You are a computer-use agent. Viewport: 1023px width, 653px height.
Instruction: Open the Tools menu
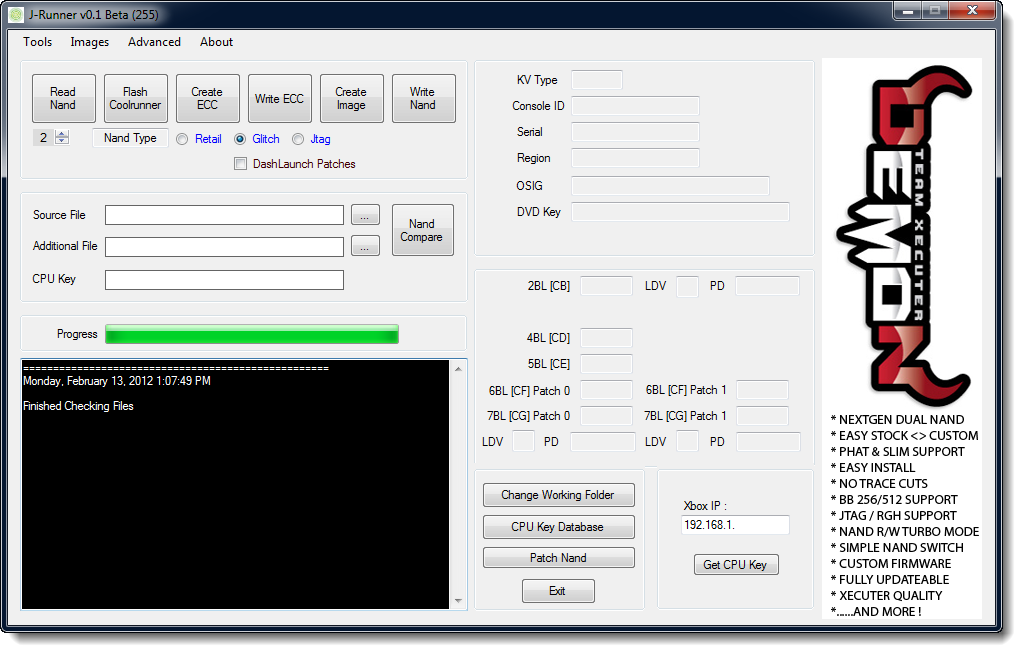[38, 42]
